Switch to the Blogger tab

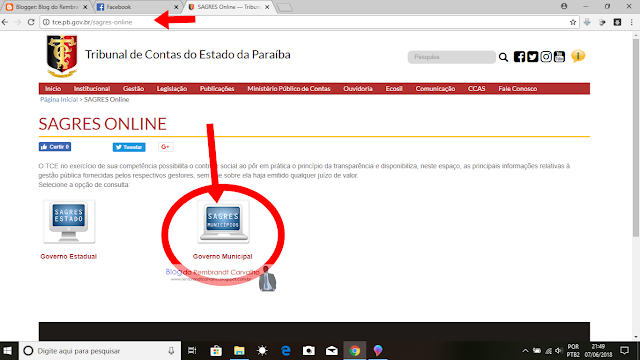[46, 7]
